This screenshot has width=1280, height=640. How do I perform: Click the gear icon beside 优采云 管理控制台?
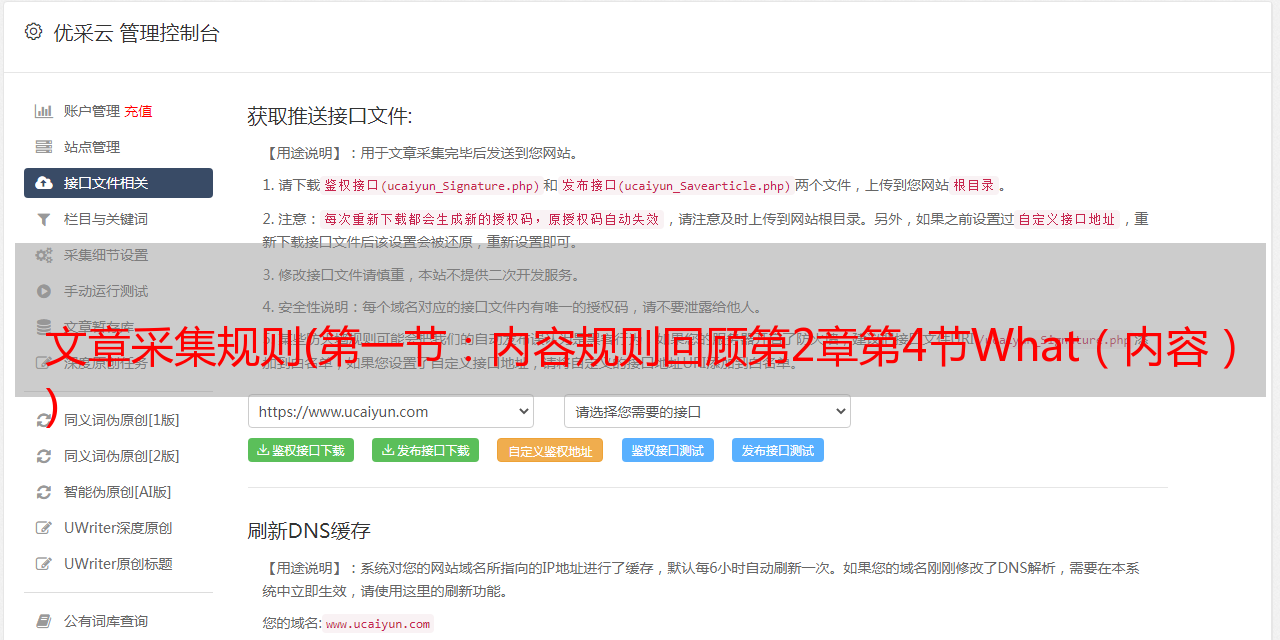click(x=33, y=32)
